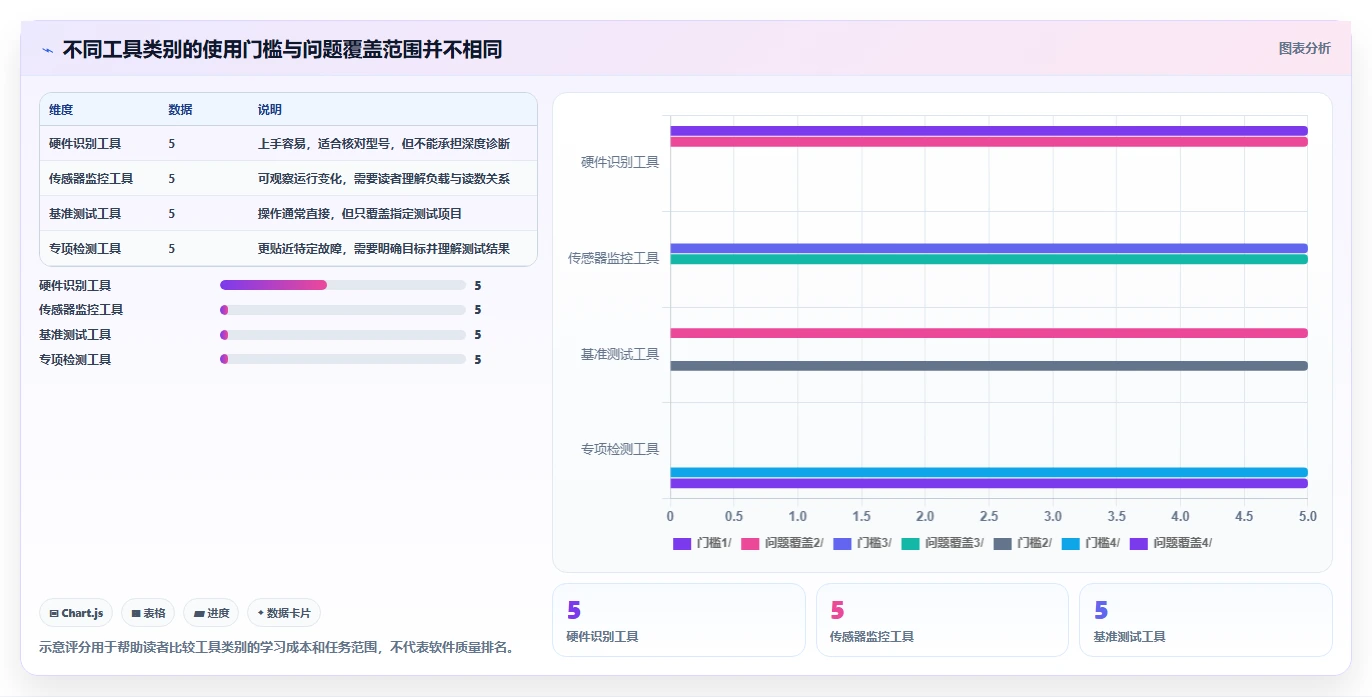Click the 数据 value 5 in the 专项检测工具 table row
This screenshot has width=1372, height=697.
172,249
